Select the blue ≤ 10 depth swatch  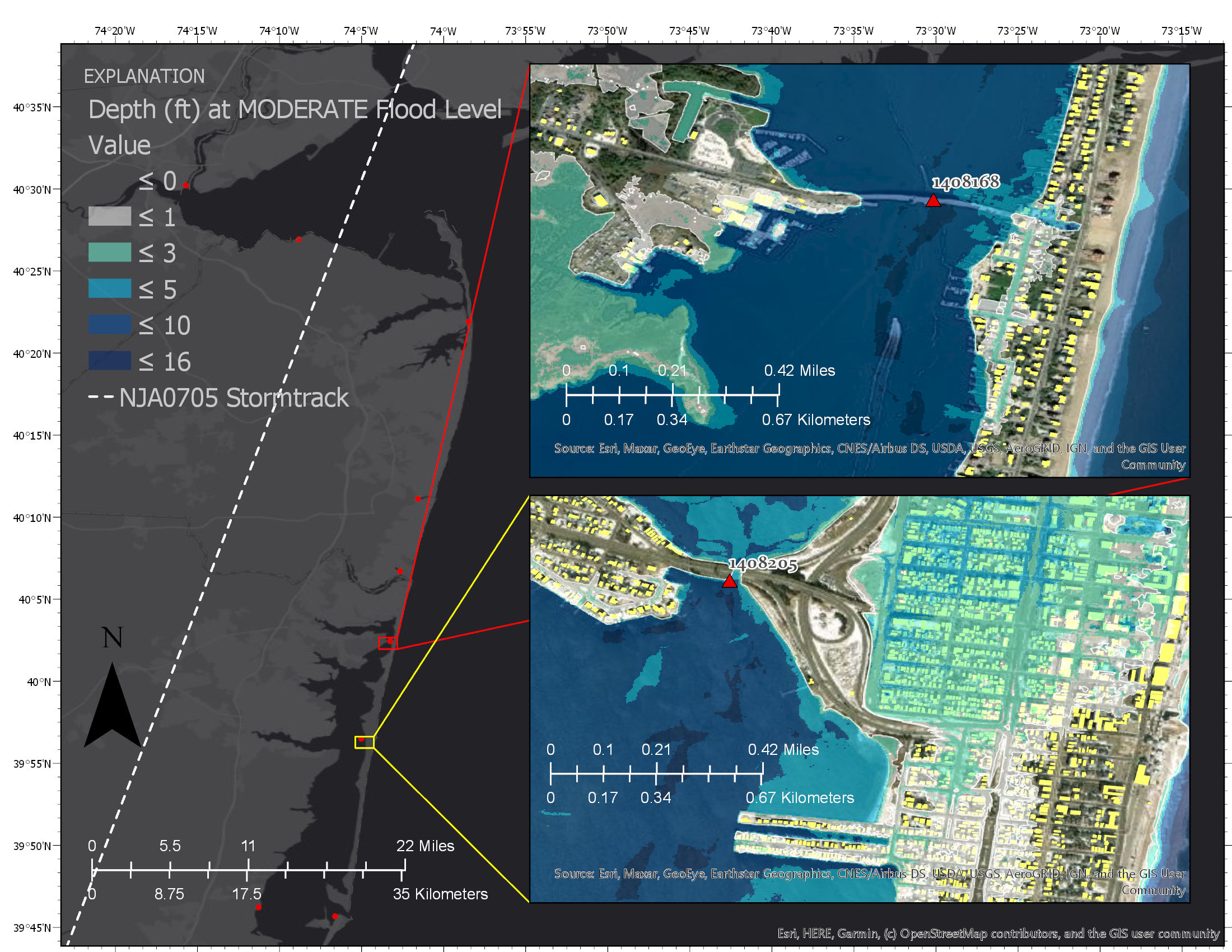[109, 325]
